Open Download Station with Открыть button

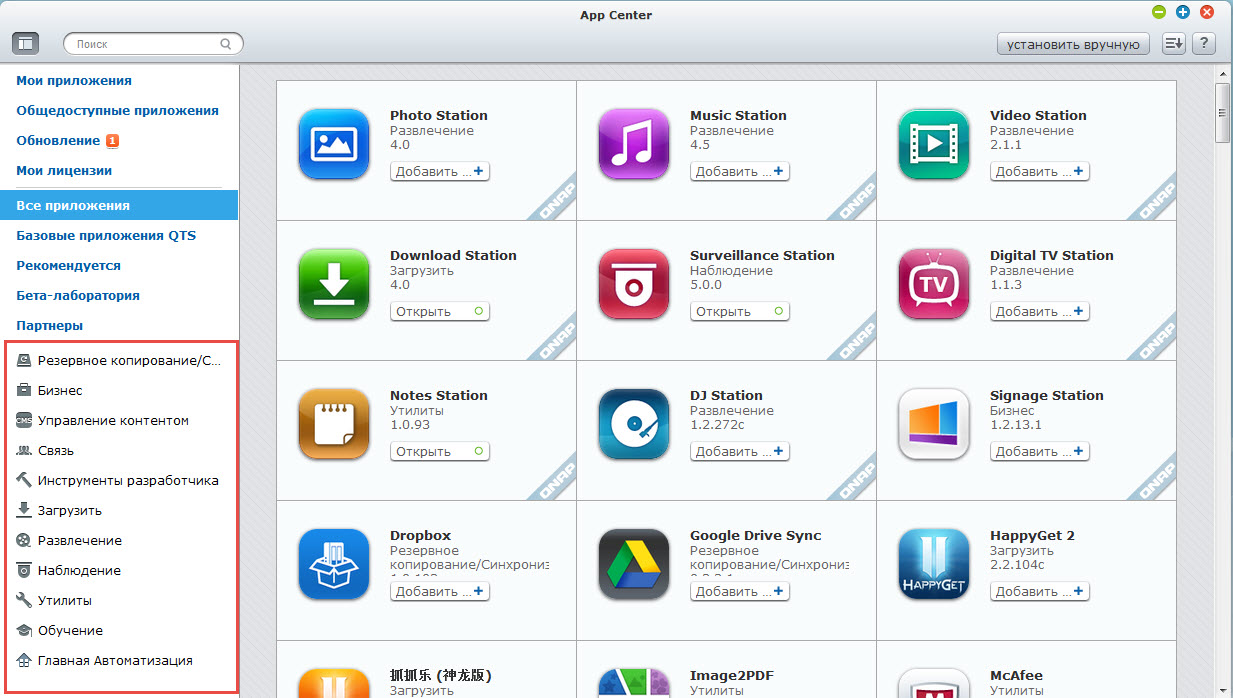click(x=440, y=311)
